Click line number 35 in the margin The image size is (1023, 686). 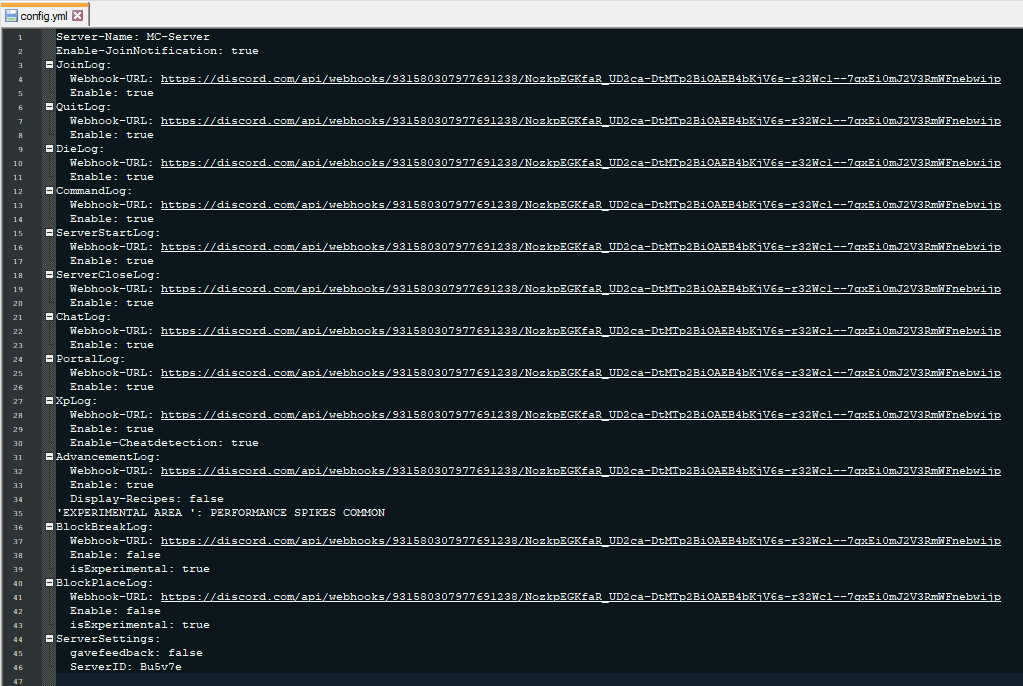click(x=19, y=513)
